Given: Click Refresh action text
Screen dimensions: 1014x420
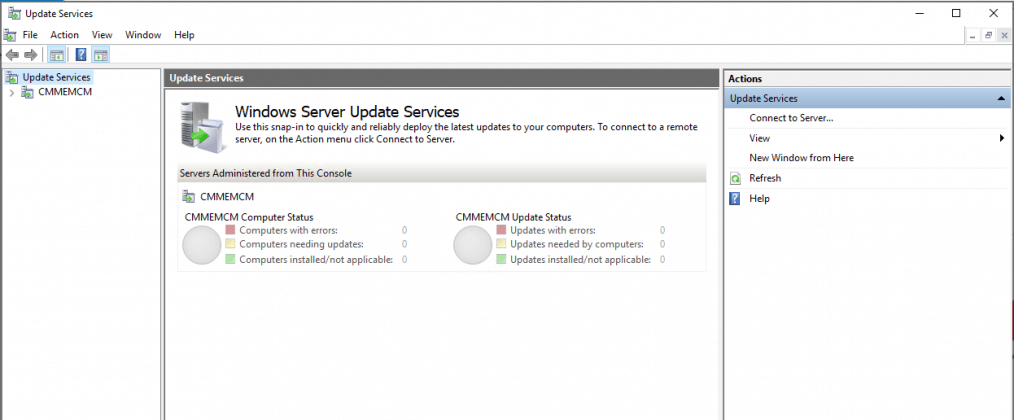Looking at the screenshot, I should pyautogui.click(x=765, y=178).
